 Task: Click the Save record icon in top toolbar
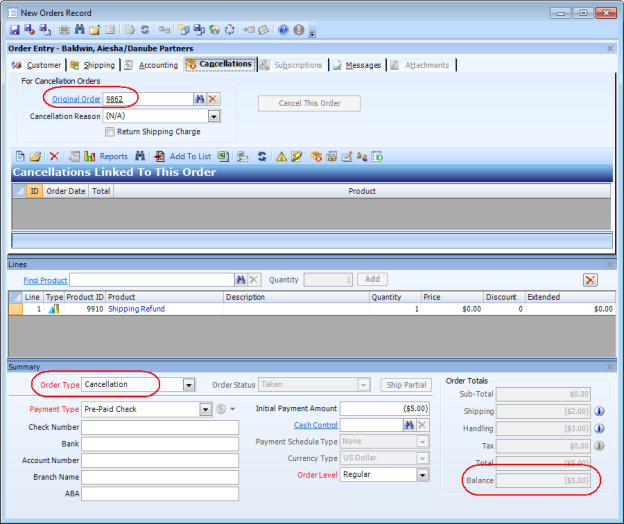15,30
